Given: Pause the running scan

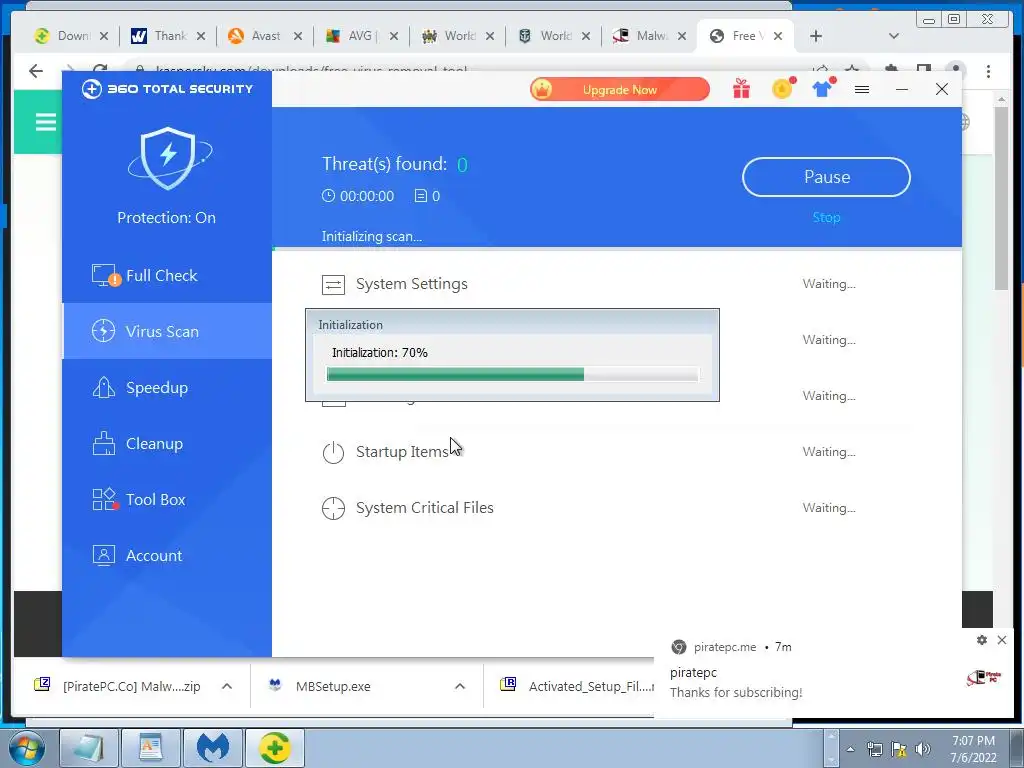Looking at the screenshot, I should tap(826, 177).
